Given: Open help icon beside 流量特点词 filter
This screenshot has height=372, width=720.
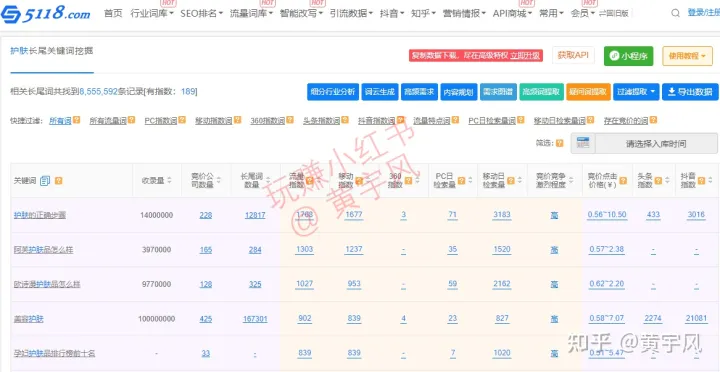Looking at the screenshot, I should (x=455, y=120).
